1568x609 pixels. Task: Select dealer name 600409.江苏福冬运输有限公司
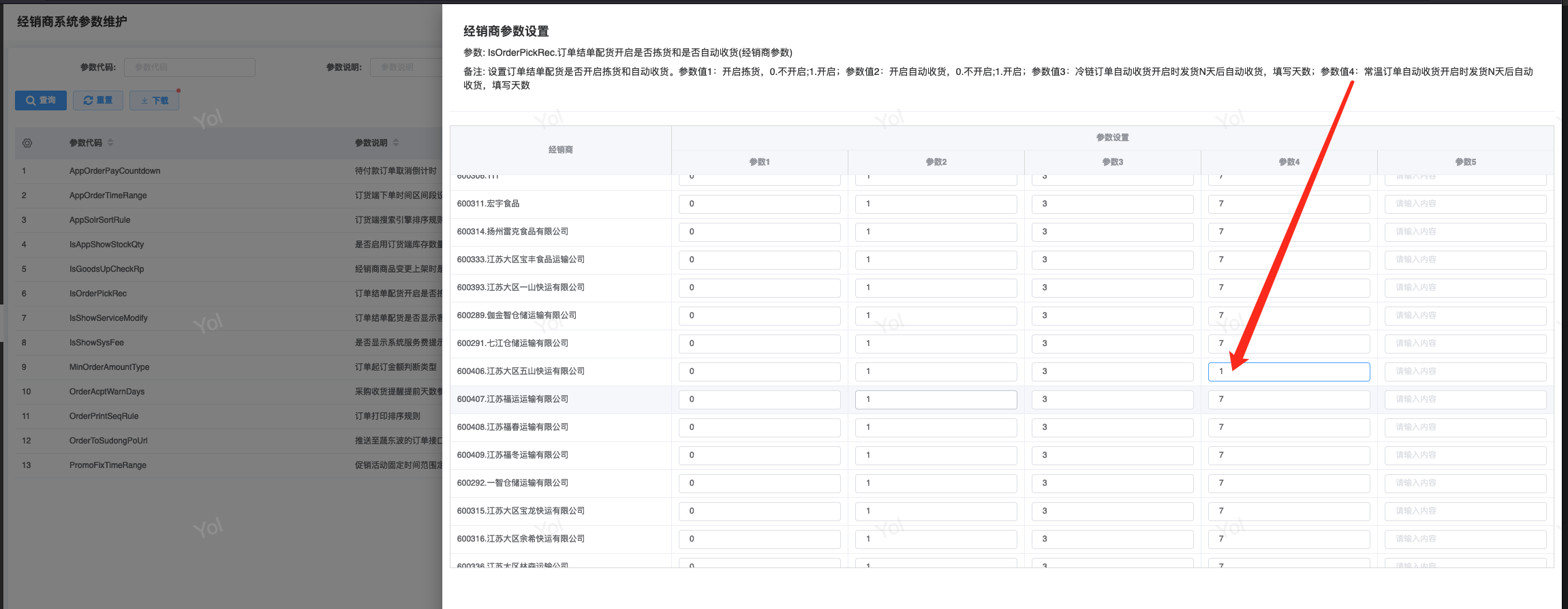(512, 455)
